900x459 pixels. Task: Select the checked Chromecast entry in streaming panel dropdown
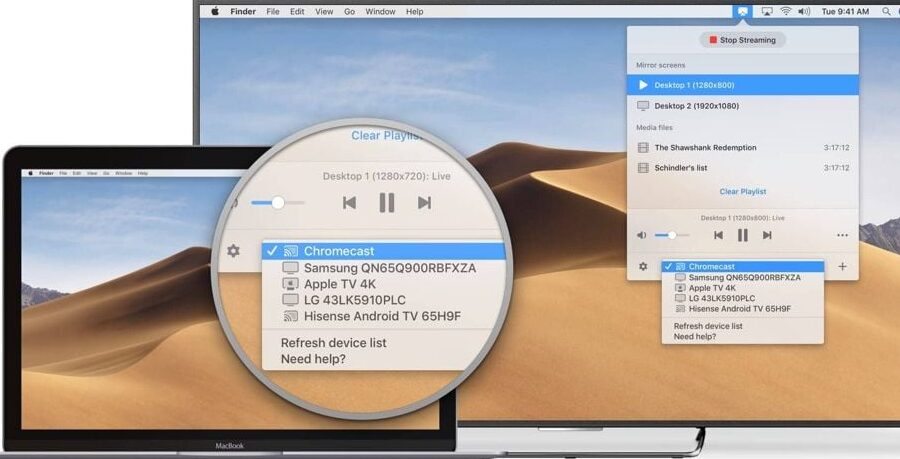click(743, 266)
